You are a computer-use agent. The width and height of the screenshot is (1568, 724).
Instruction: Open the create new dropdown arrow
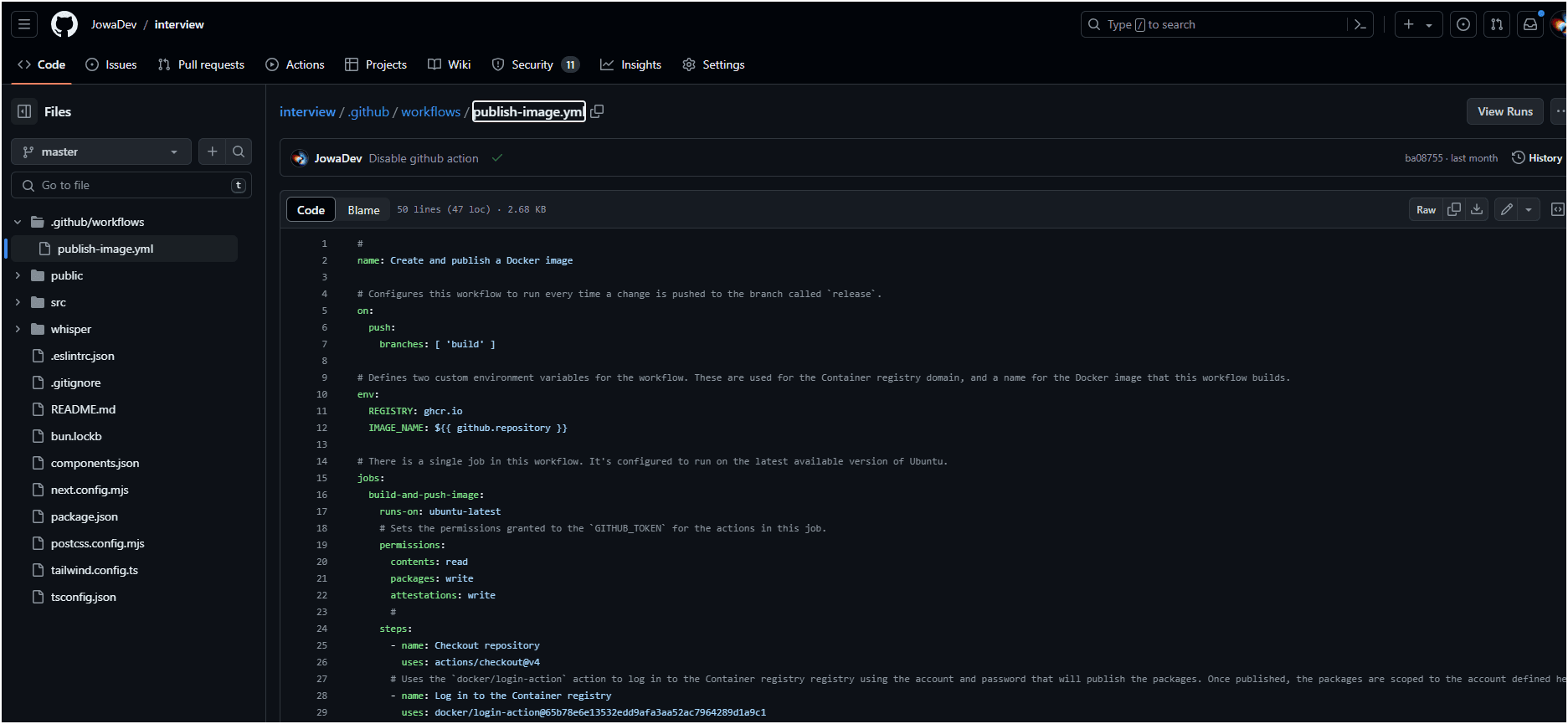coord(1429,25)
